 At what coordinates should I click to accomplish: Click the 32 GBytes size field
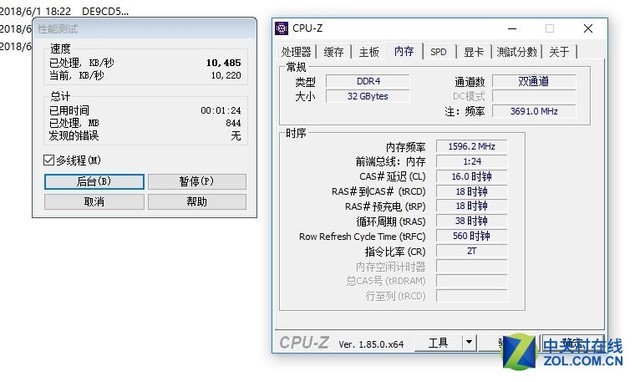coord(368,96)
